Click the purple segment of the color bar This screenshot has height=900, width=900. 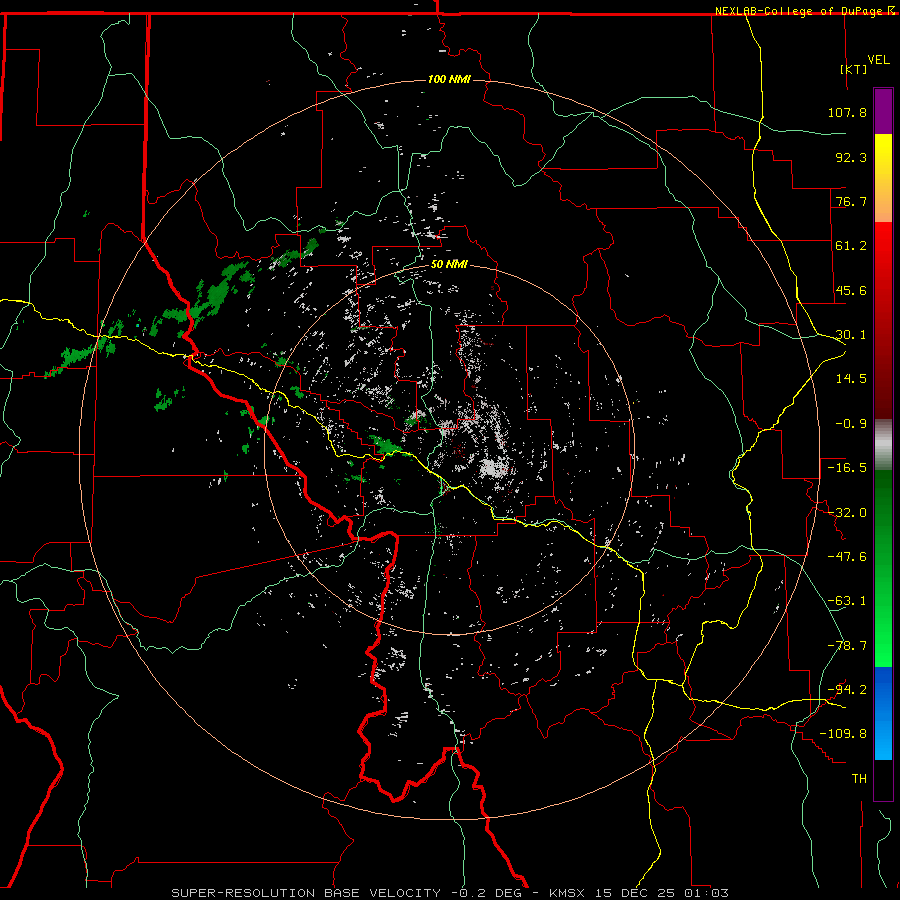click(883, 111)
